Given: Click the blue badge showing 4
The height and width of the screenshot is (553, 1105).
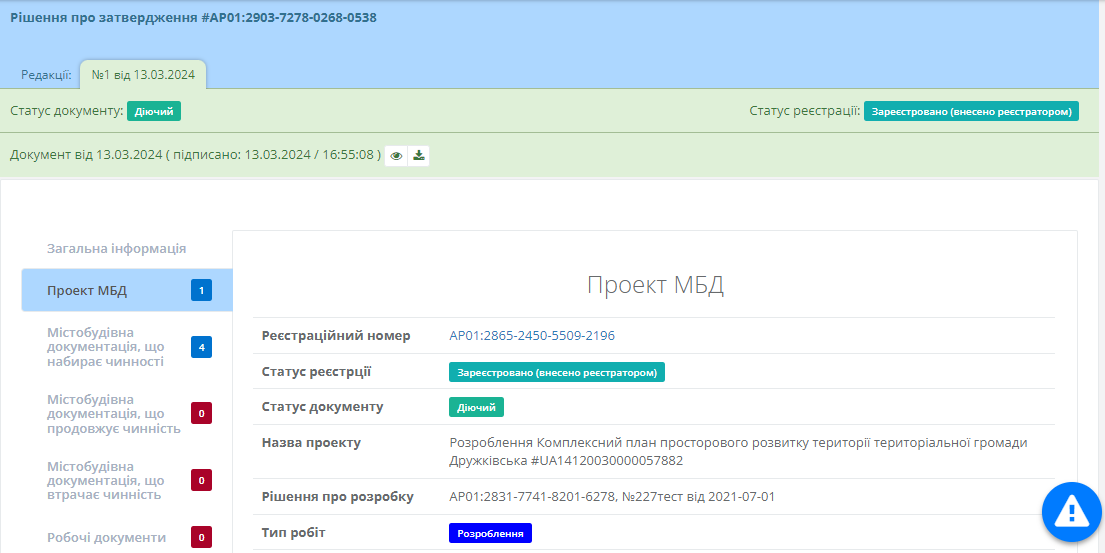Looking at the screenshot, I should click(201, 347).
